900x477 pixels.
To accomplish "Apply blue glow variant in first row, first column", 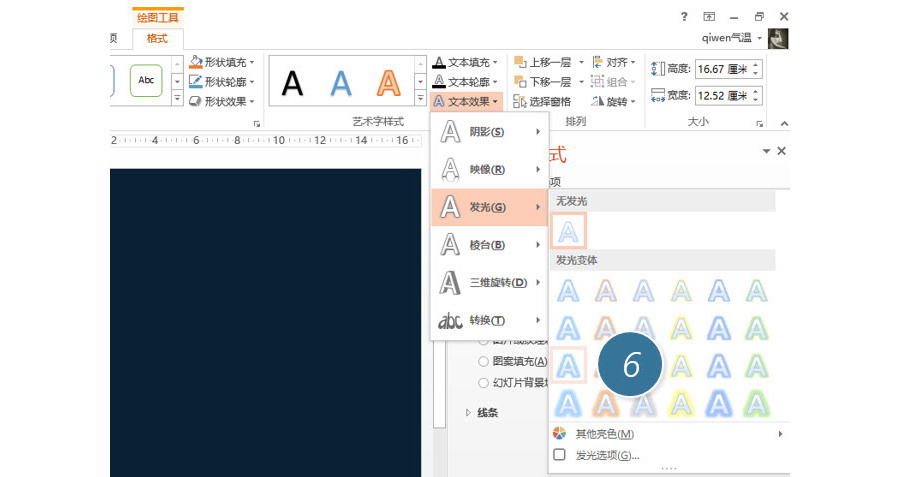I will click(568, 291).
